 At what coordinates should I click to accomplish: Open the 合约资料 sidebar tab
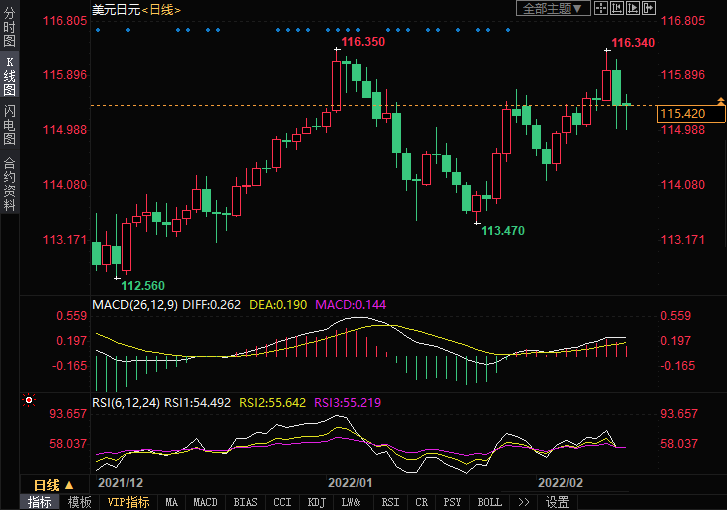(9, 183)
